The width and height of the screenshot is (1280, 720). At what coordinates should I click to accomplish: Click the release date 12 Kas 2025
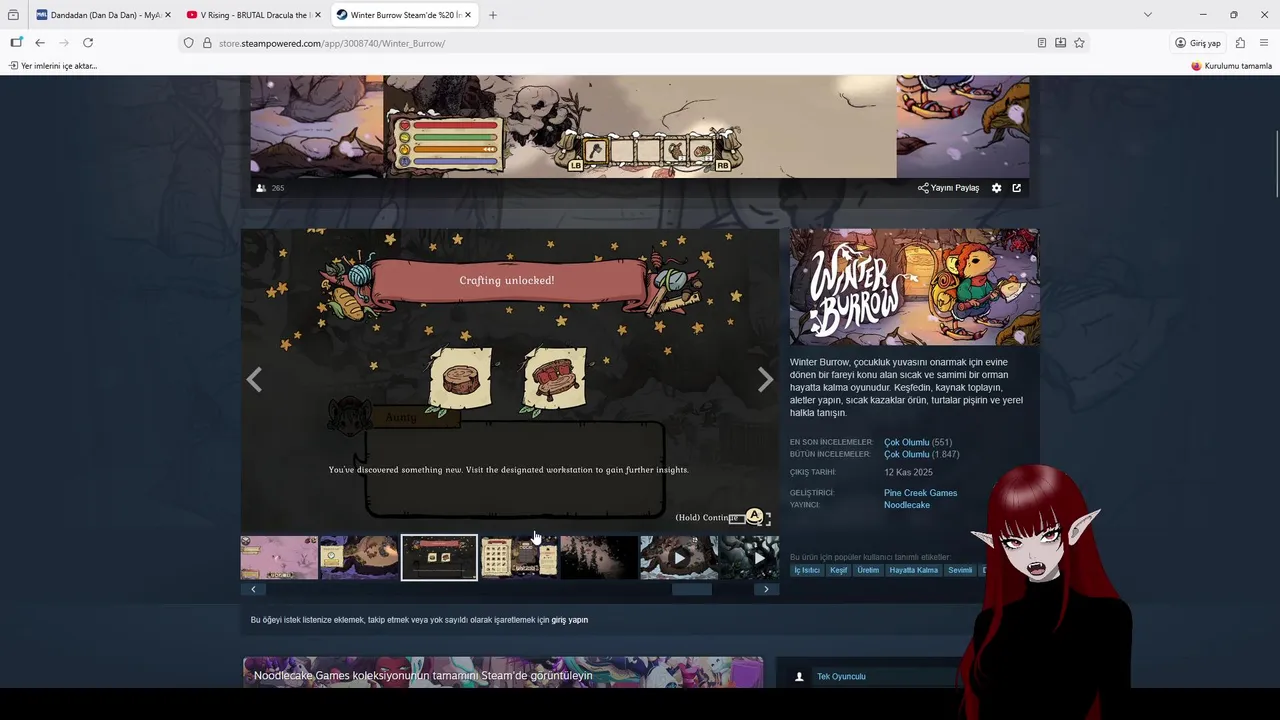point(908,472)
